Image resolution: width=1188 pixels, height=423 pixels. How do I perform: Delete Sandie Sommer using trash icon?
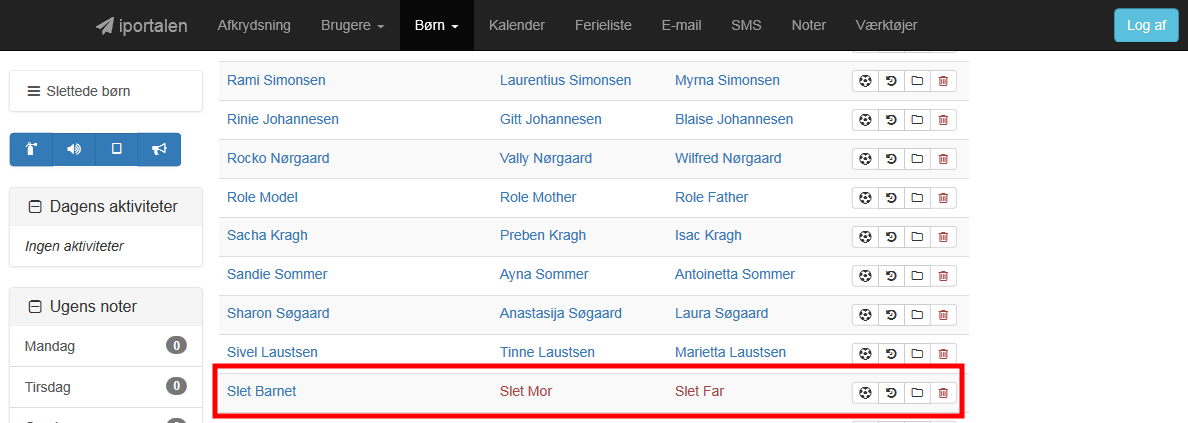click(x=943, y=276)
